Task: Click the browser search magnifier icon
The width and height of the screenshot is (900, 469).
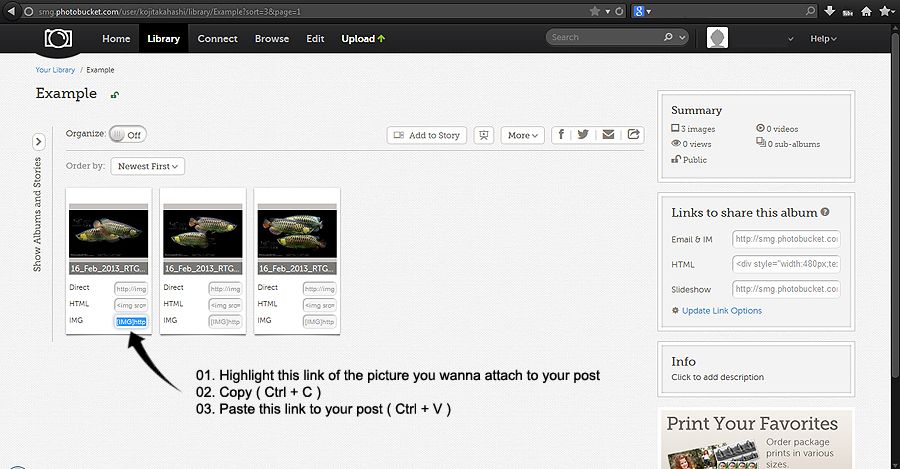Action: tap(810, 11)
